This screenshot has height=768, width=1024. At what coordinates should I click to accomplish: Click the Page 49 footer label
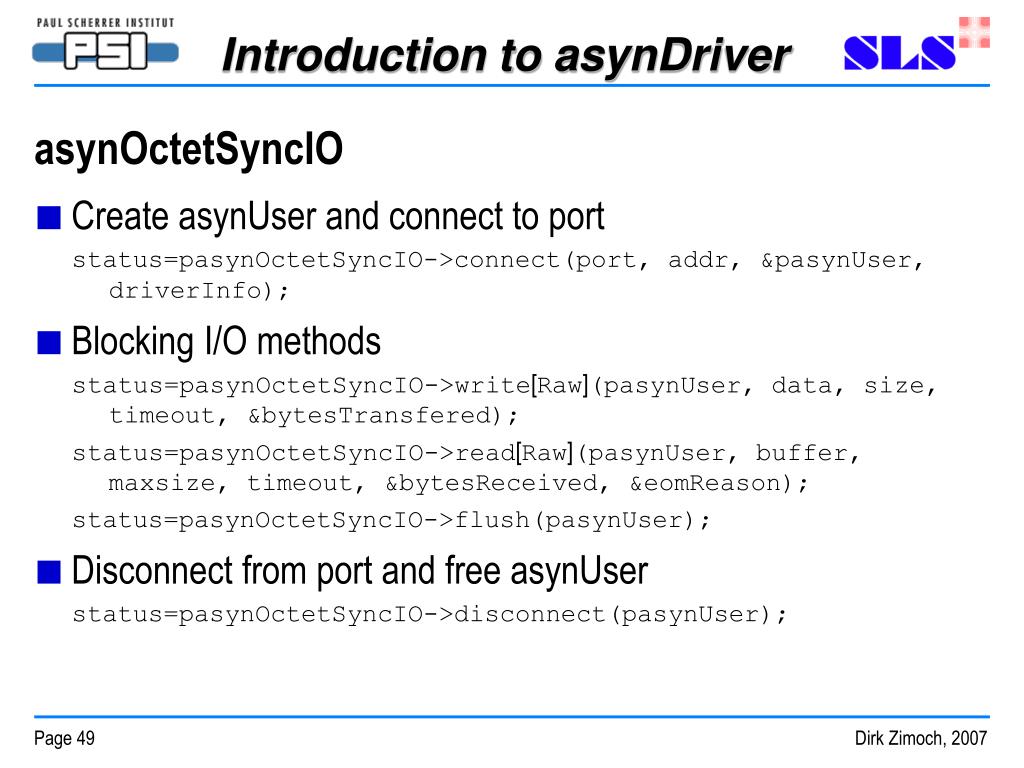64,739
